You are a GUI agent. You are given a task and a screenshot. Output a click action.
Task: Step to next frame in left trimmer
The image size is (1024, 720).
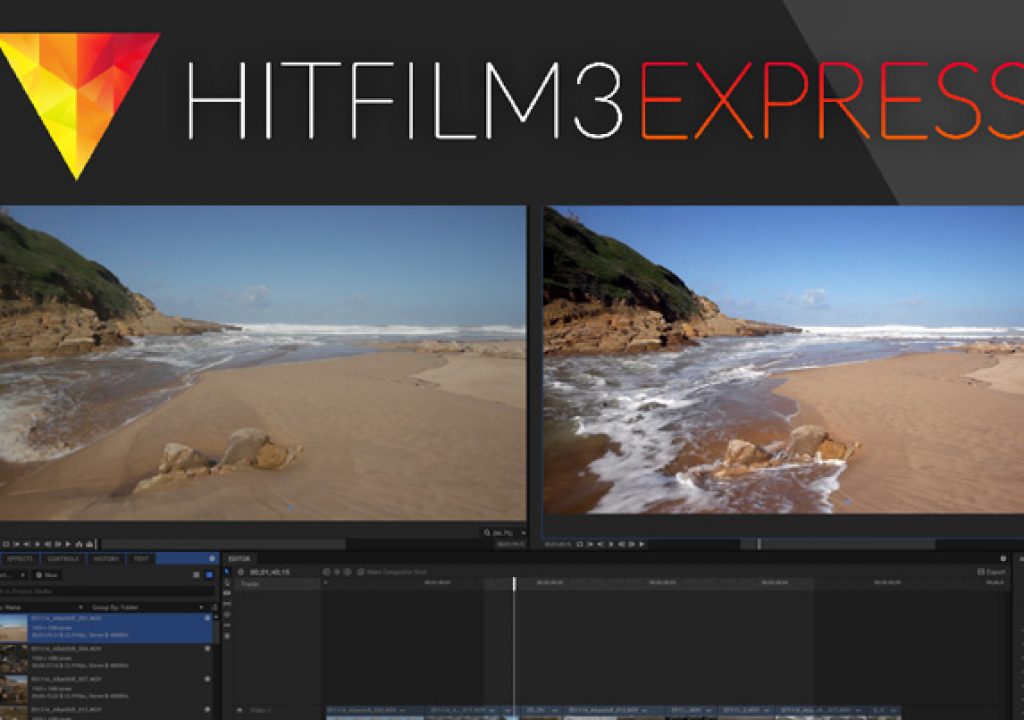(x=57, y=544)
